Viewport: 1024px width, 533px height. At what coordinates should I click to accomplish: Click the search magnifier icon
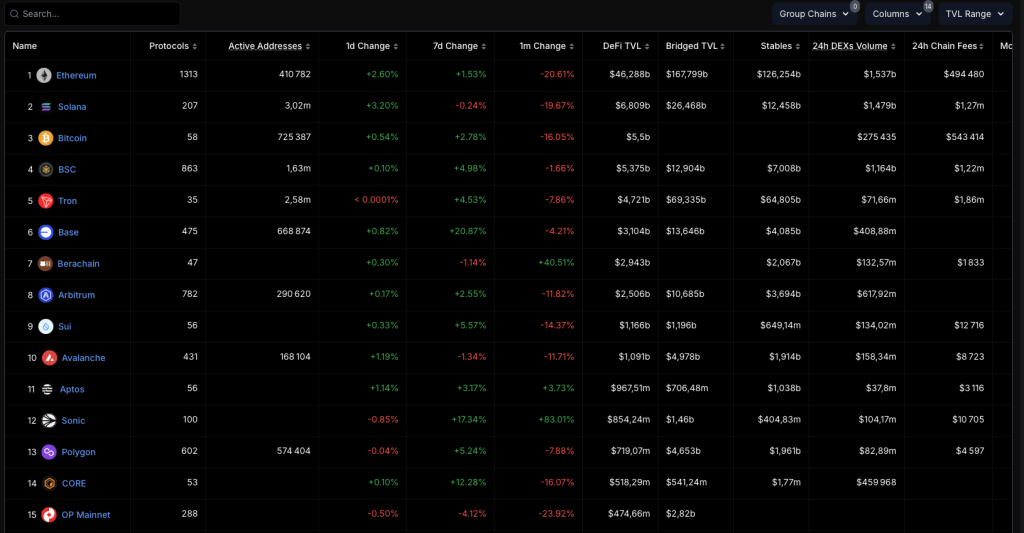pyautogui.click(x=14, y=14)
